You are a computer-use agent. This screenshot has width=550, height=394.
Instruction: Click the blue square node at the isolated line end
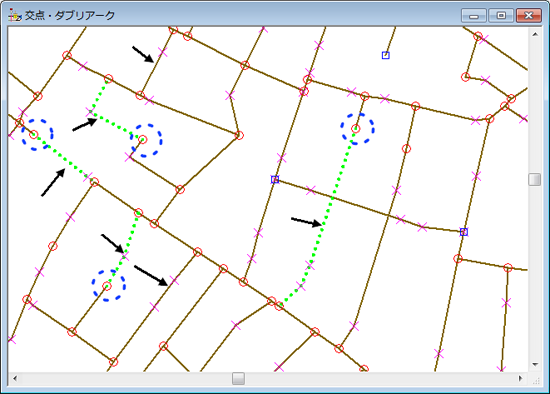[385, 55]
